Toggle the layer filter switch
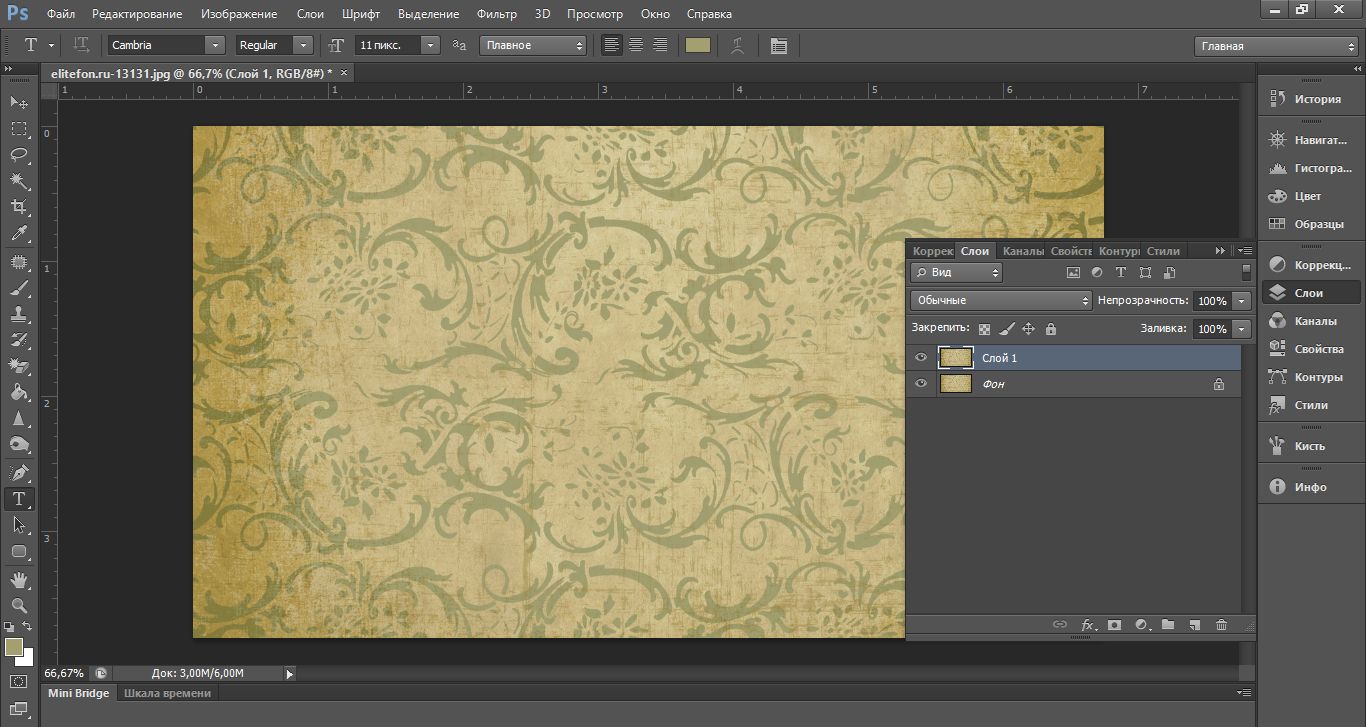This screenshot has height=727, width=1366. (1246, 271)
